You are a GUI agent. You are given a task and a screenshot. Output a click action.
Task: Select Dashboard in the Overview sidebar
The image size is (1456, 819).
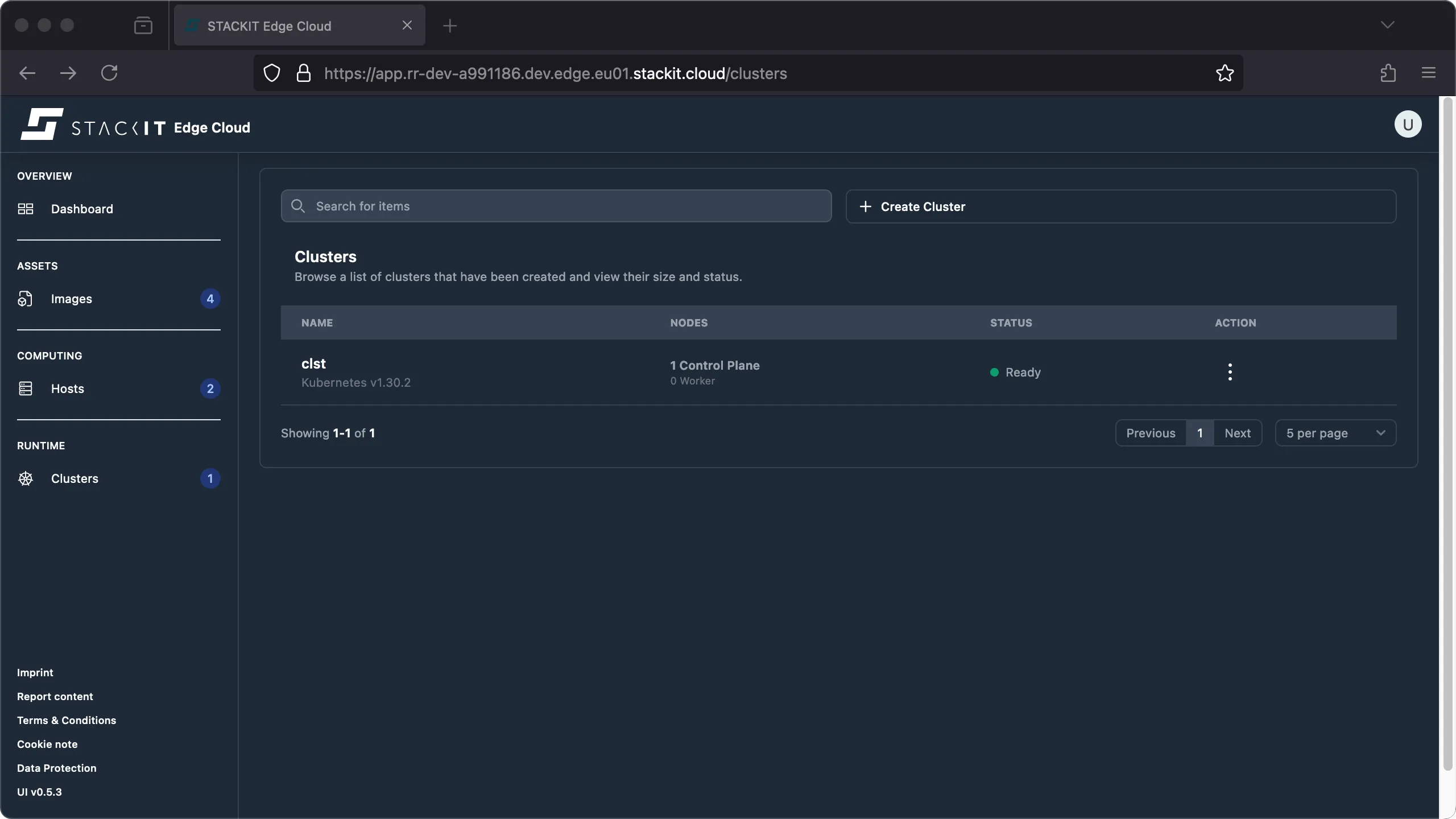coord(81,209)
